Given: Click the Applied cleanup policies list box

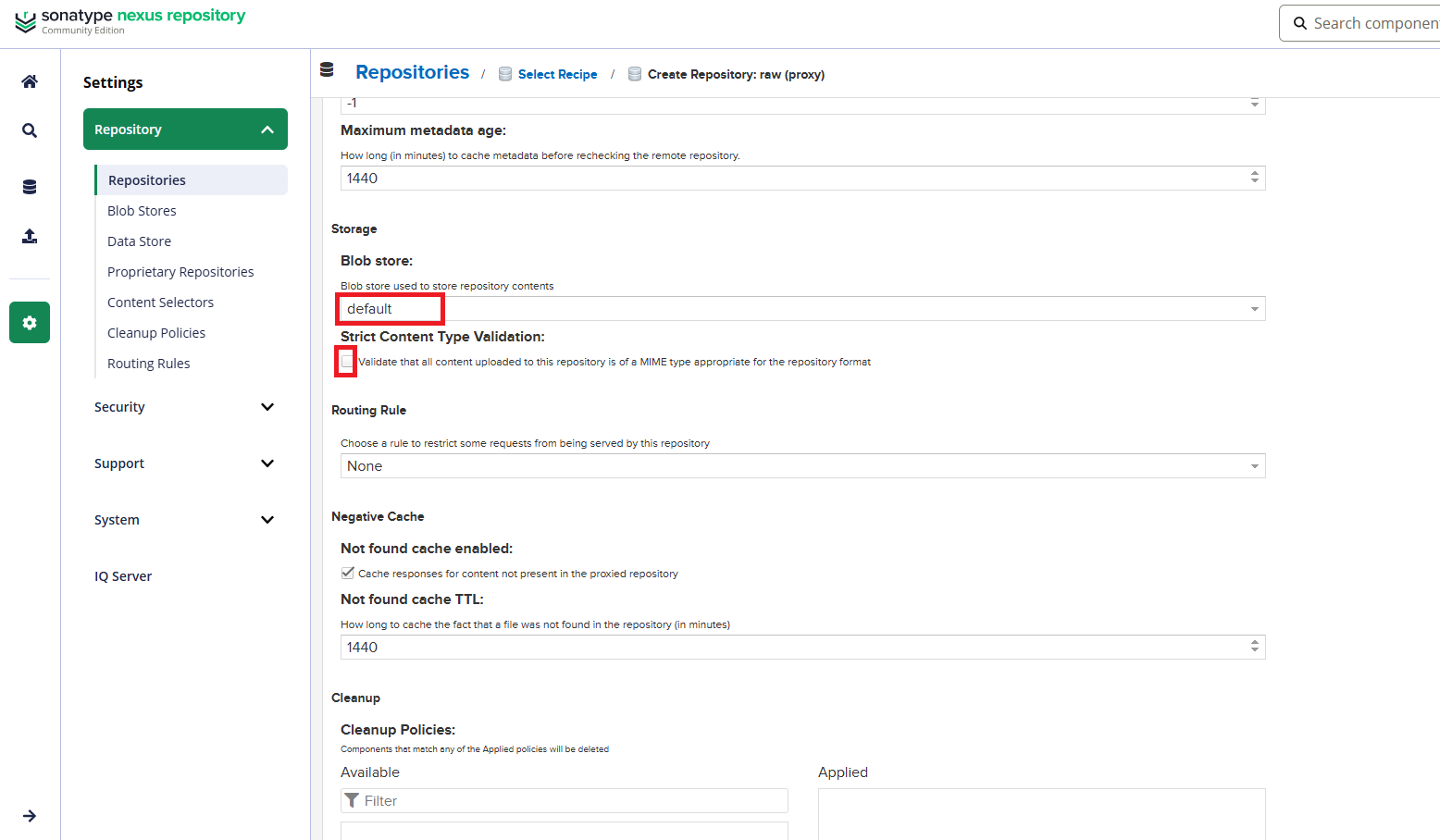Looking at the screenshot, I should 1042,814.
